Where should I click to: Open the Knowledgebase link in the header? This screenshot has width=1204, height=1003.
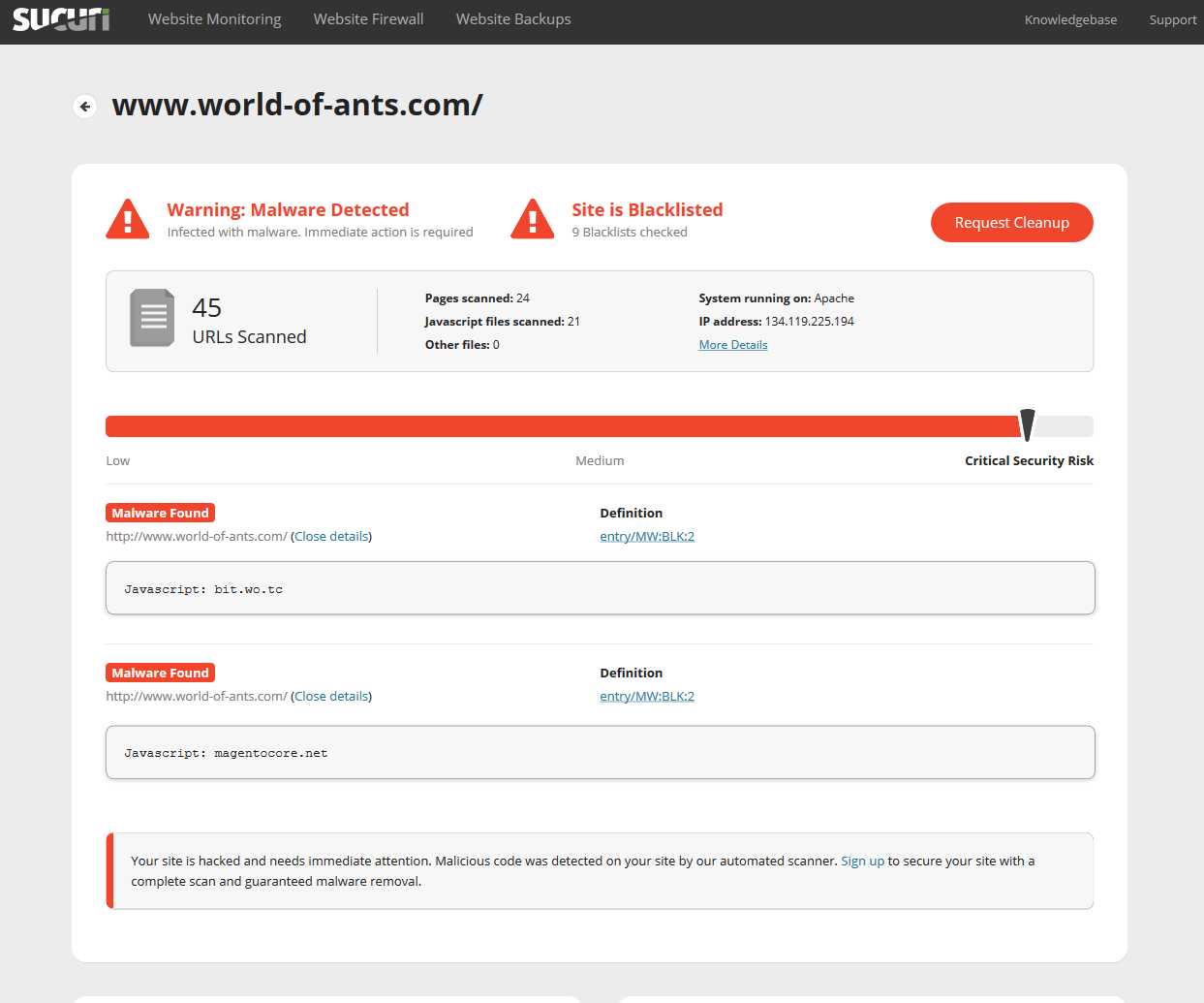point(1070,20)
